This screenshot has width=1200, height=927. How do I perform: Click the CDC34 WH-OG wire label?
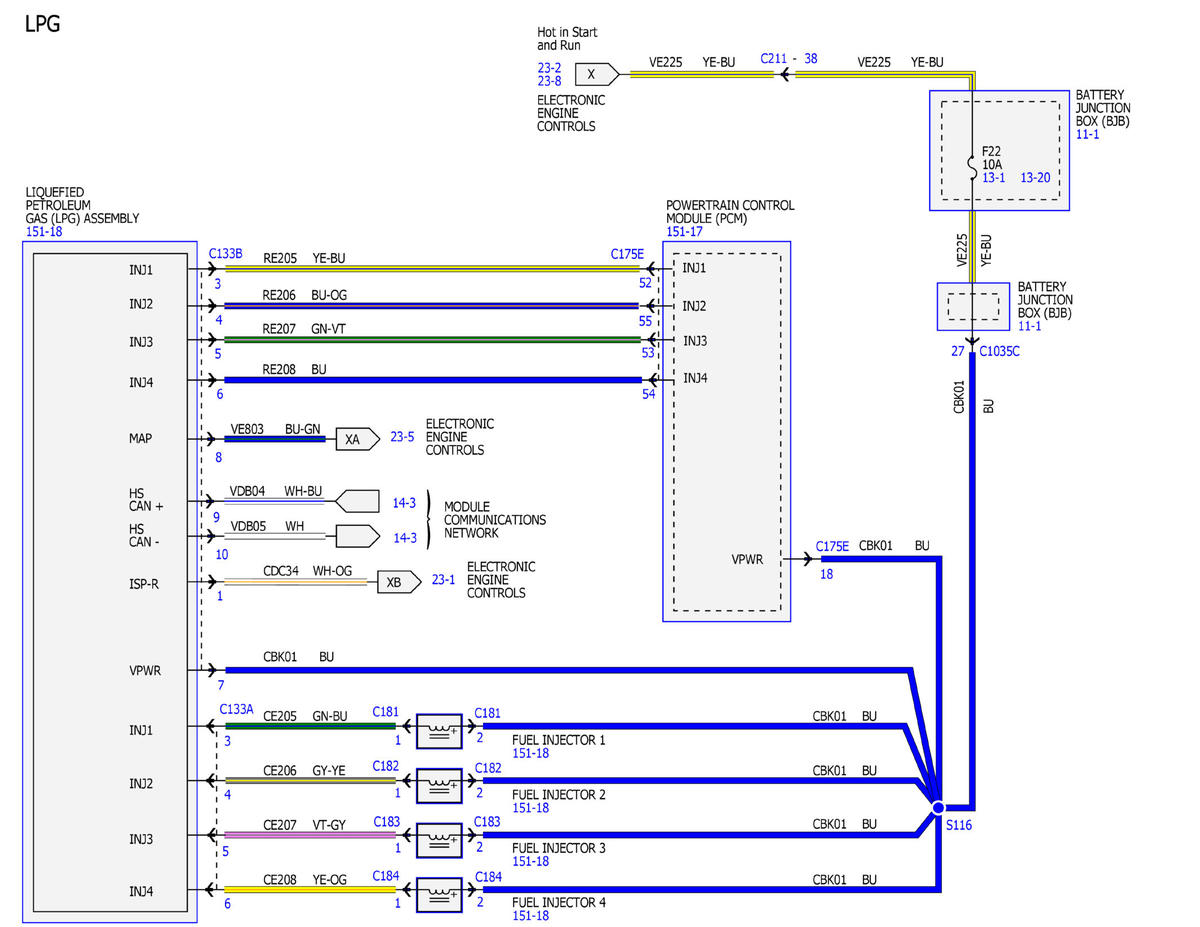click(x=308, y=572)
